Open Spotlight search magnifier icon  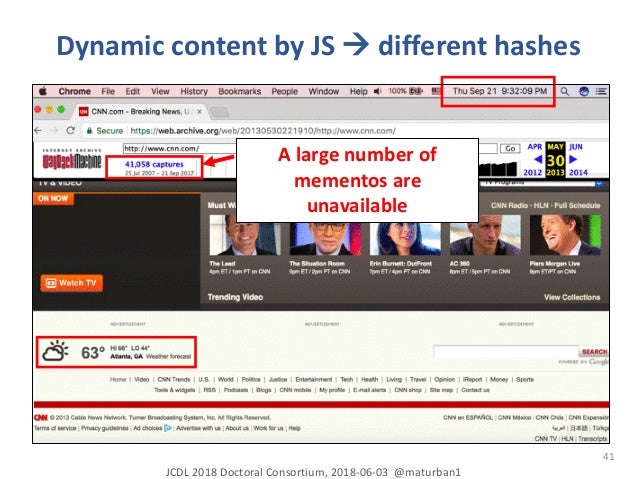565,91
